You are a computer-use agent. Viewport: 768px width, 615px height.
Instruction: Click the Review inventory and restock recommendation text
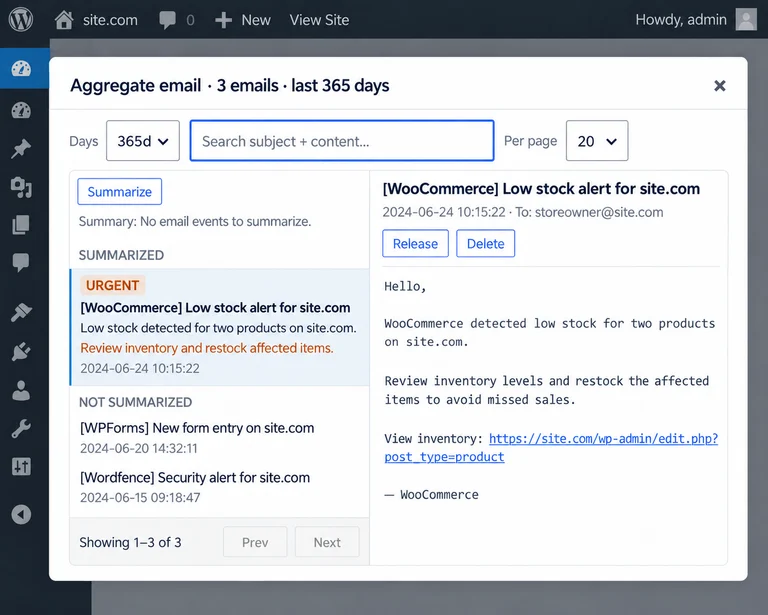pyautogui.click(x=207, y=348)
